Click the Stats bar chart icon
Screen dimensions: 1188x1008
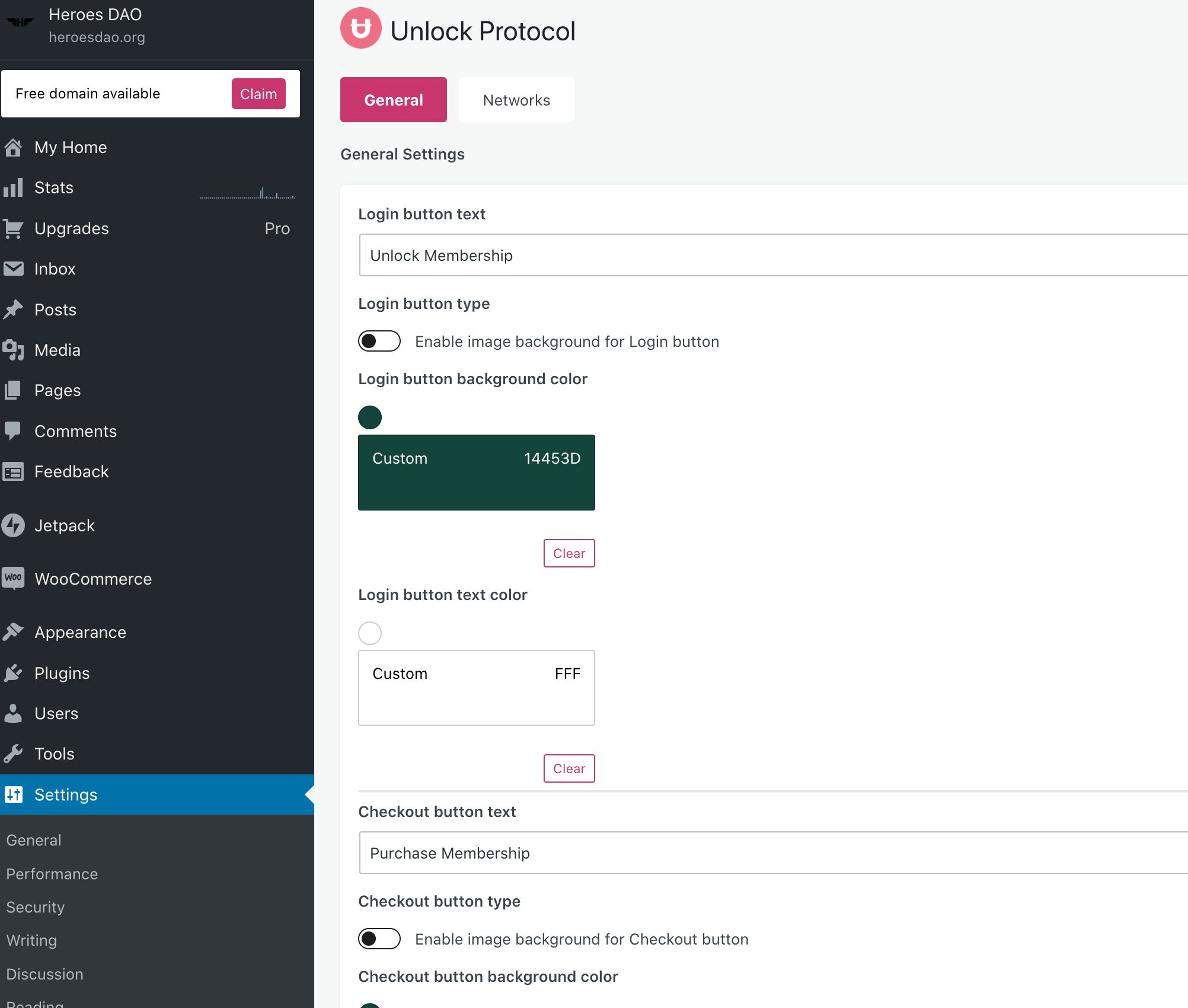[13, 187]
